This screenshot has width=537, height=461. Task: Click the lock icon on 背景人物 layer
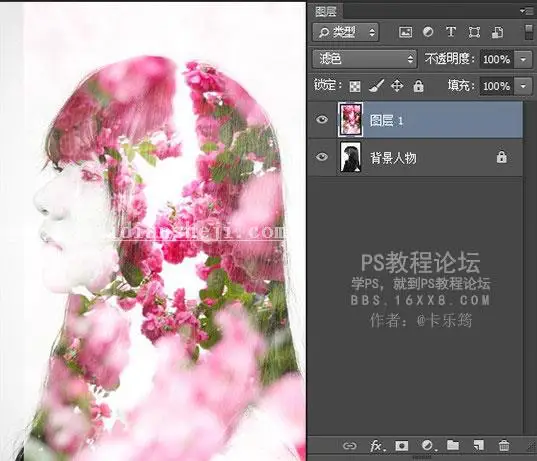click(501, 157)
